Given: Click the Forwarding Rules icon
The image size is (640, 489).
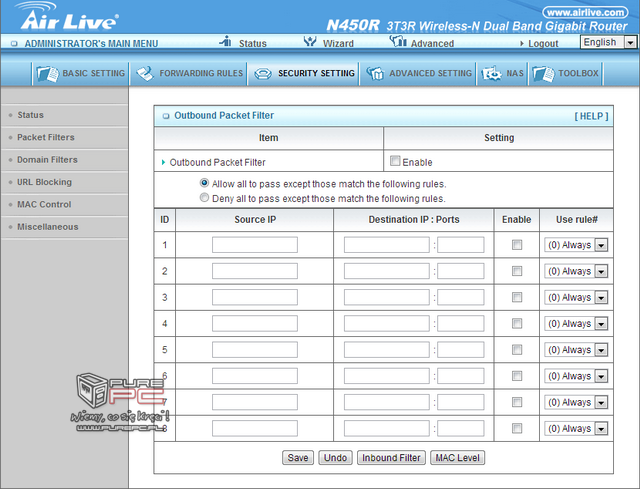Looking at the screenshot, I should pos(144,74).
